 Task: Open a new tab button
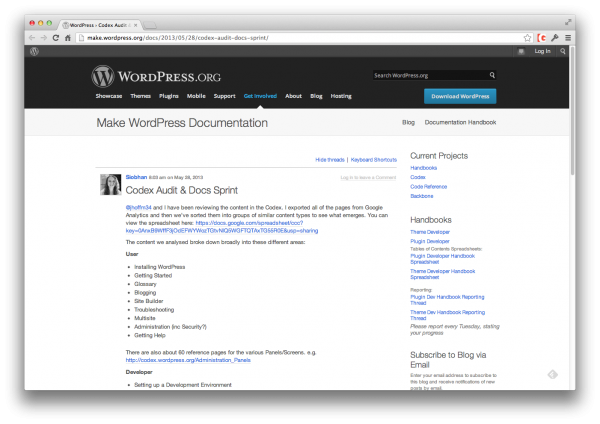point(150,25)
